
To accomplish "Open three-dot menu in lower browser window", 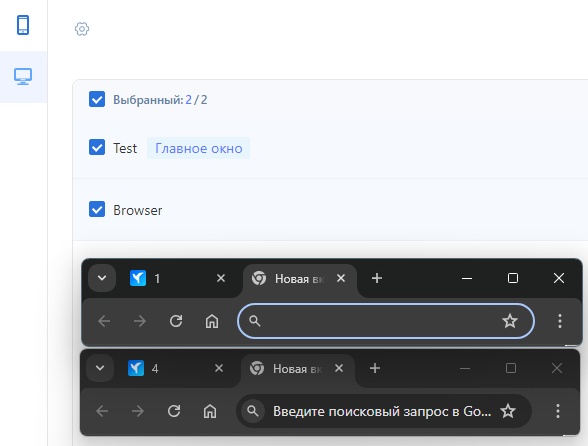I will (x=558, y=411).
